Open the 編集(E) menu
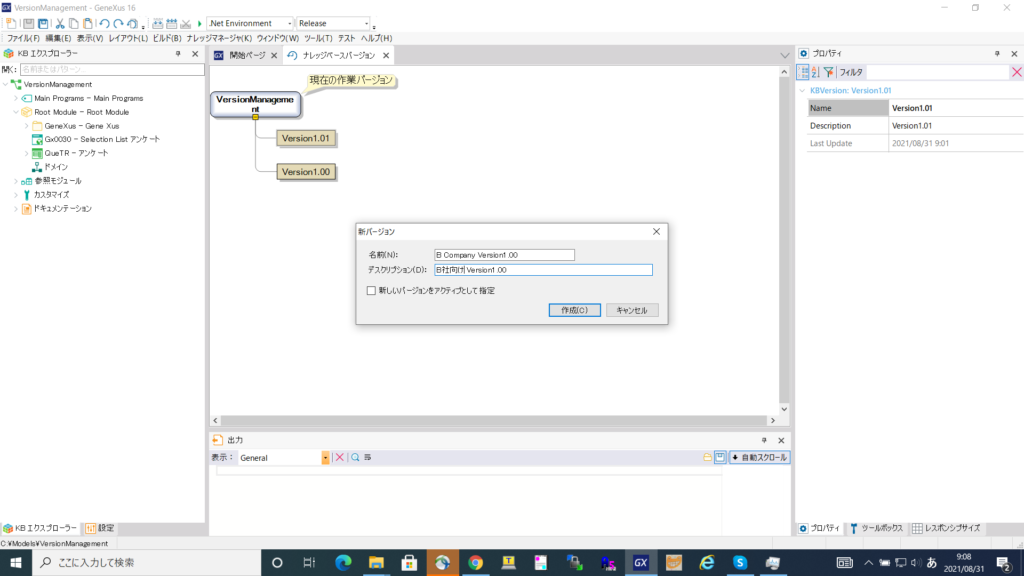This screenshot has height=576, width=1024. click(x=58, y=39)
